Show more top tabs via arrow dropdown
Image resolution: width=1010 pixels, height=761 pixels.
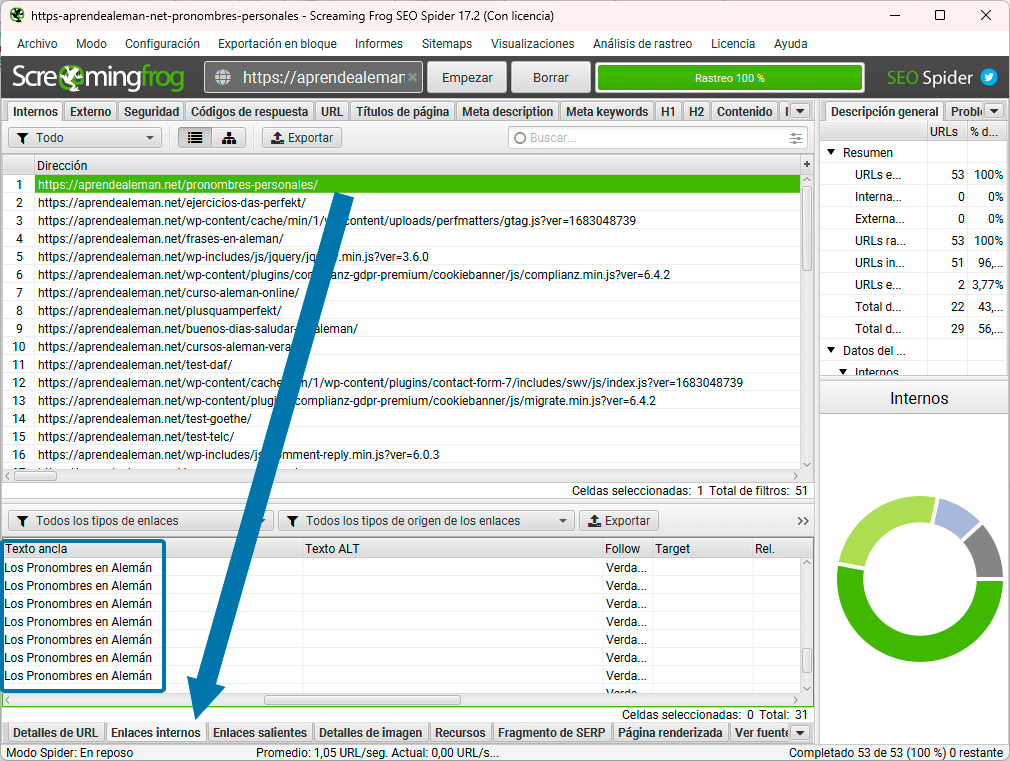[x=800, y=111]
